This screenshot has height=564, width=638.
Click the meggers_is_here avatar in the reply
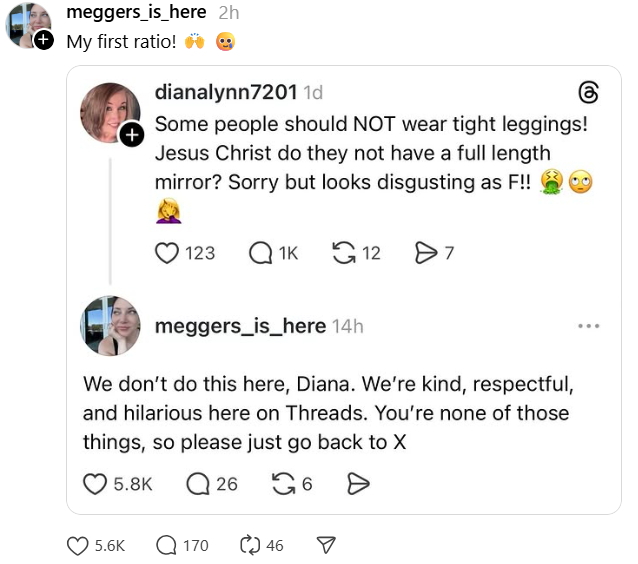(x=110, y=326)
